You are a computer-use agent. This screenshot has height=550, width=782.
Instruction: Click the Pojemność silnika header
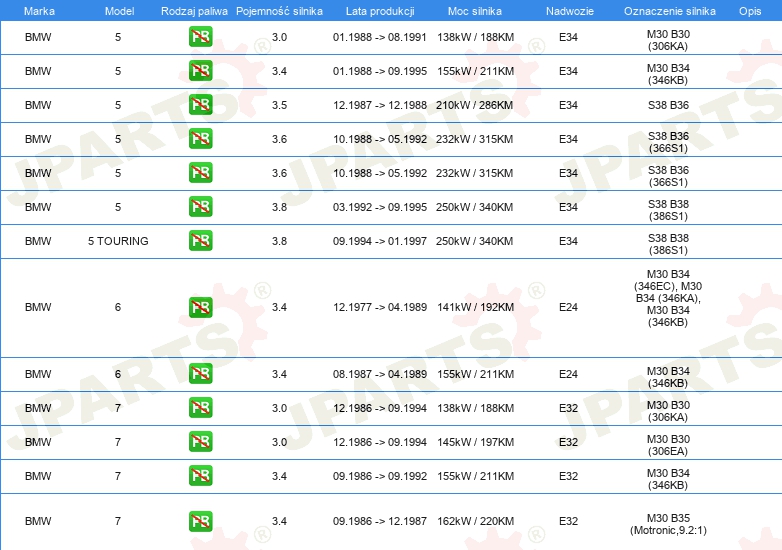pos(279,11)
